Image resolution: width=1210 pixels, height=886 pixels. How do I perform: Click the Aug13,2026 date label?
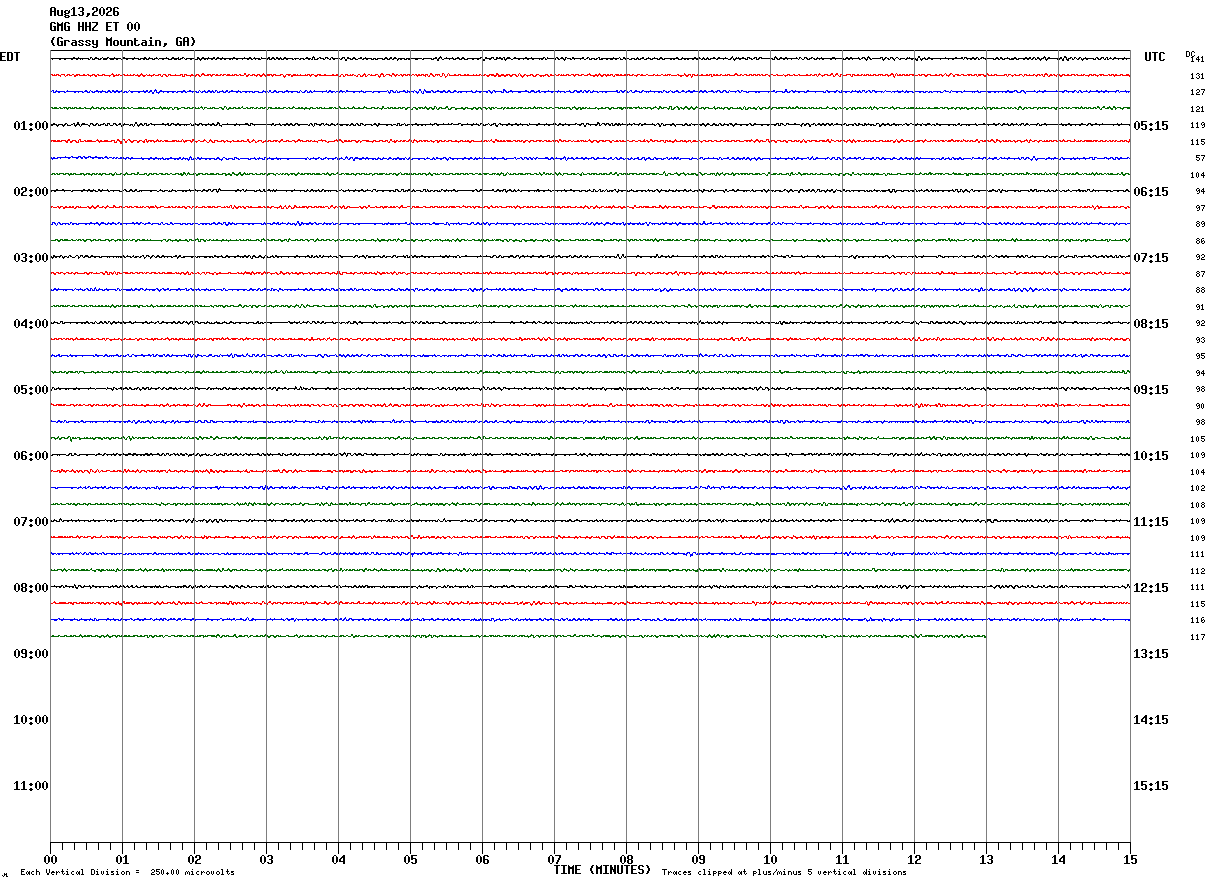pos(84,12)
